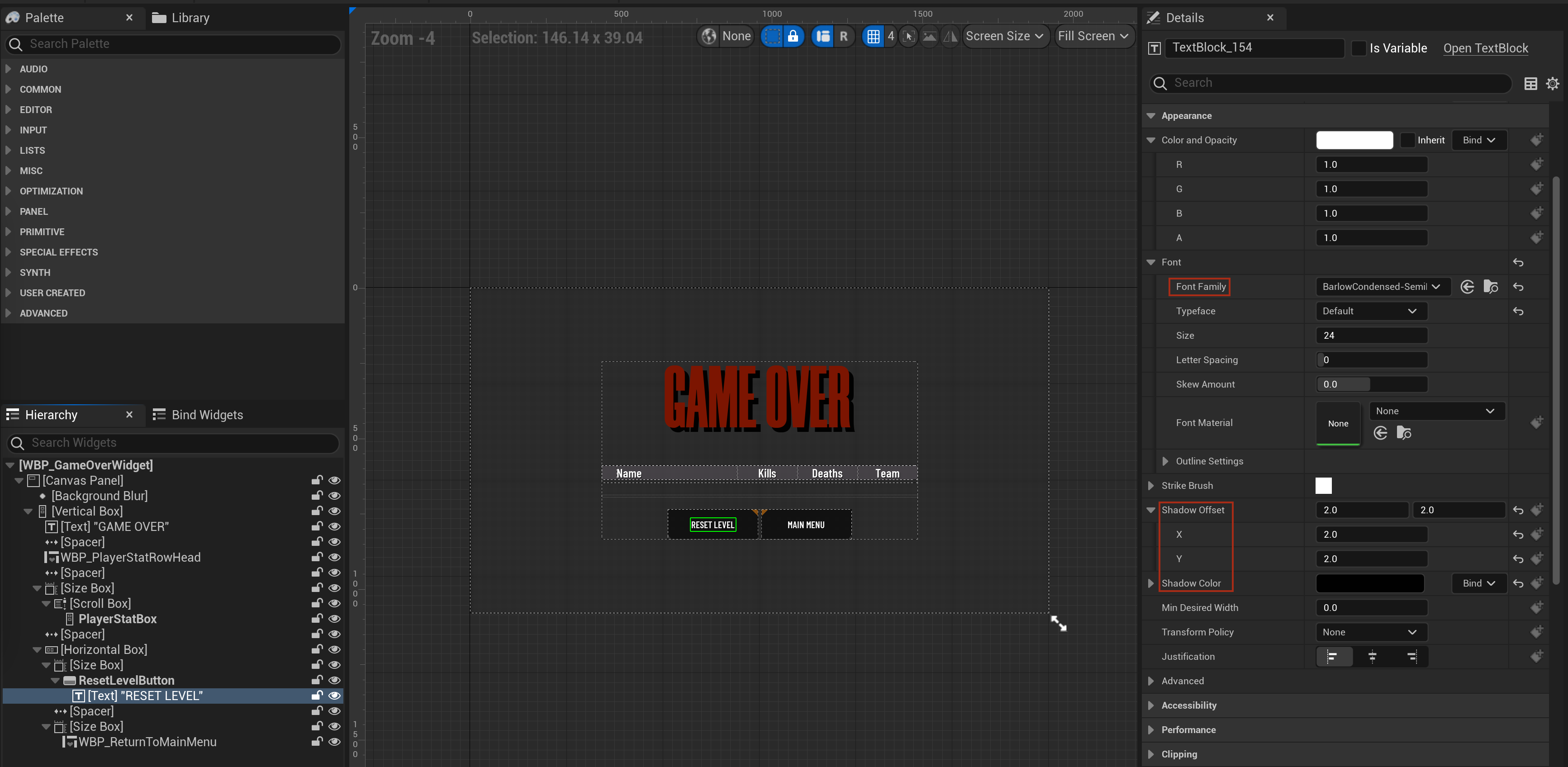Click RESET LEVEL button in designer canvas
The image size is (1568, 767).
713,524
